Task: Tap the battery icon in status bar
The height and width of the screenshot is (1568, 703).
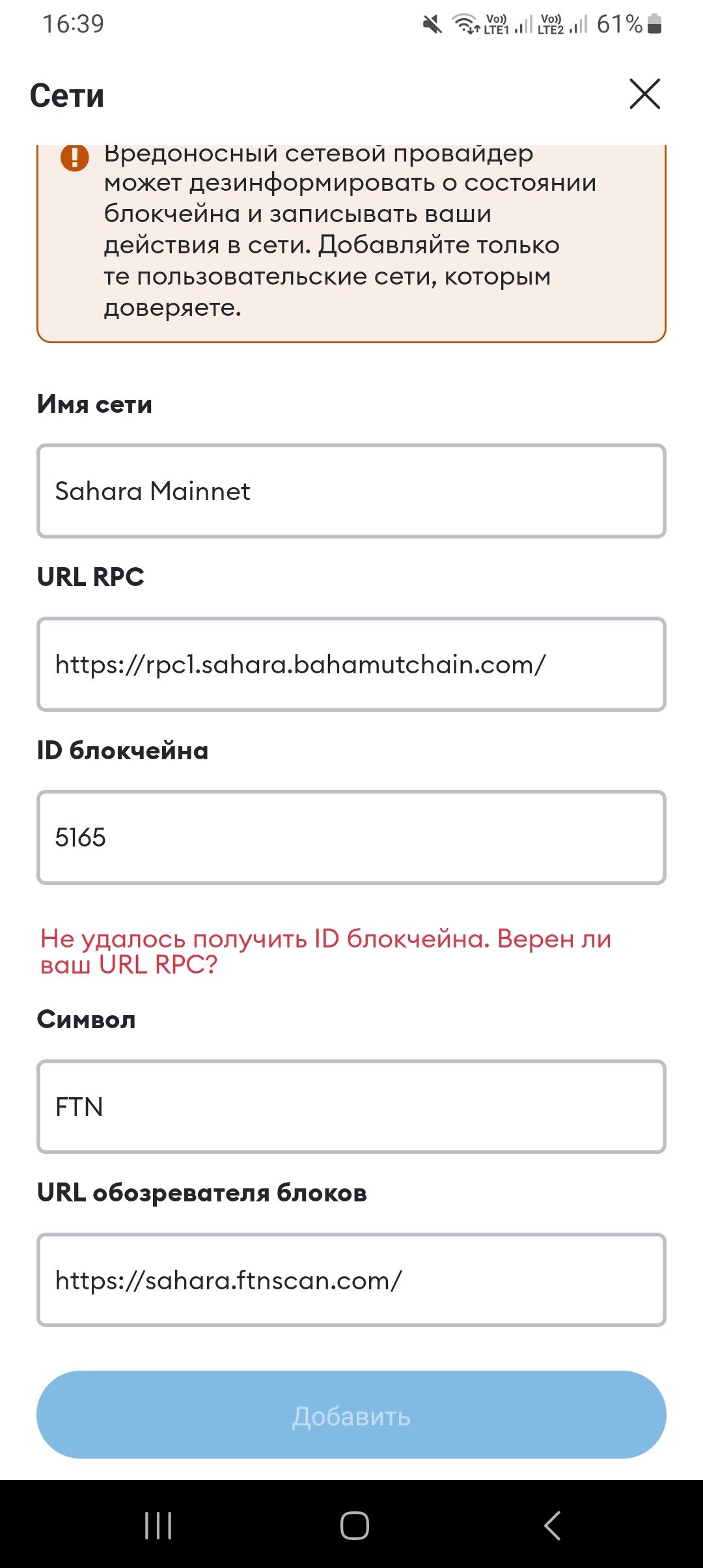Action: (655, 24)
